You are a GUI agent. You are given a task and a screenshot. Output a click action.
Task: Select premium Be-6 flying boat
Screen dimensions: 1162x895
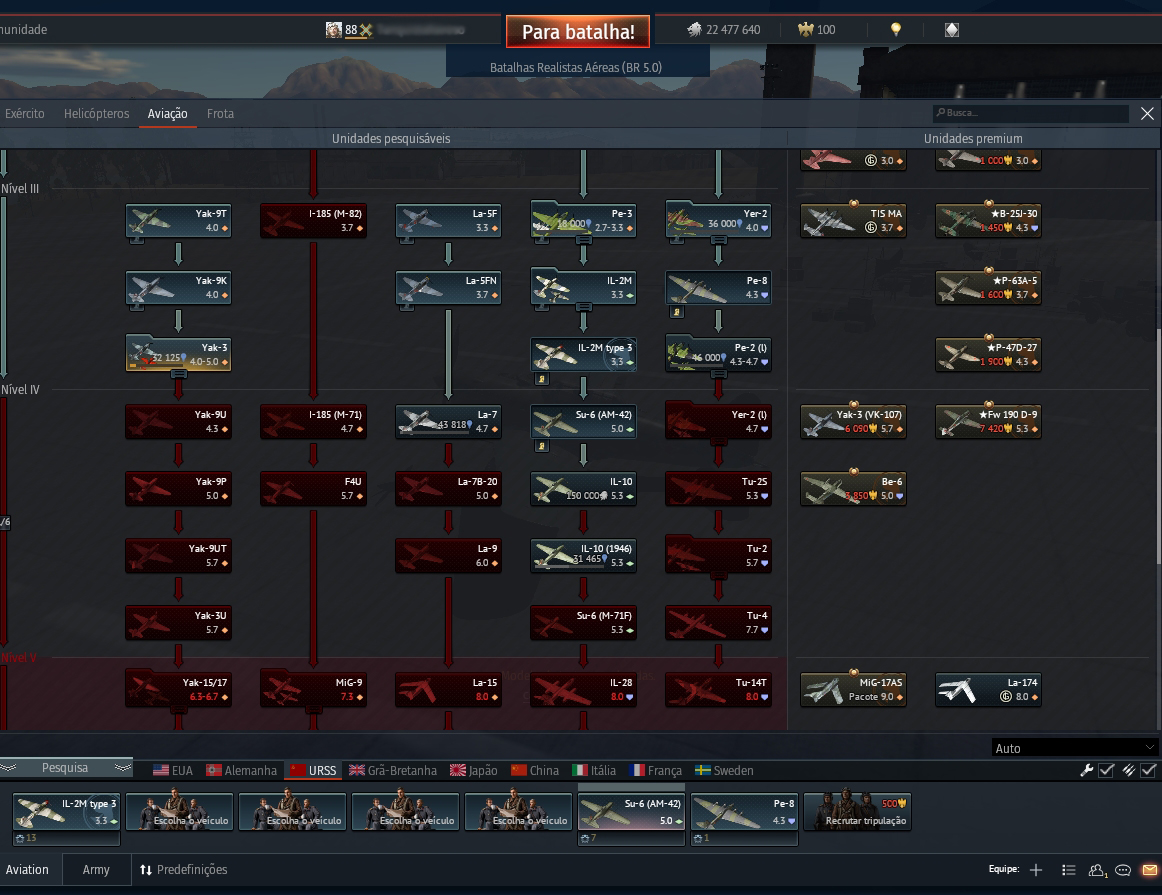click(853, 489)
